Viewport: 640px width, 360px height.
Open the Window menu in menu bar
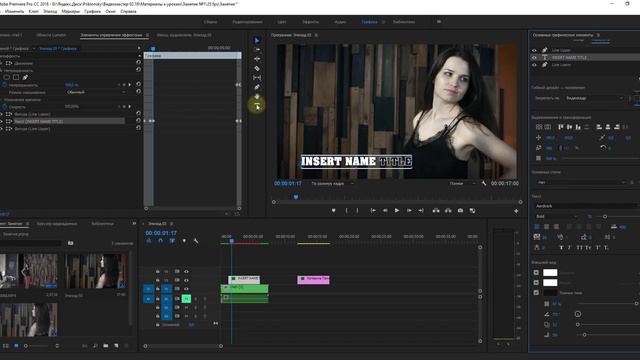click(x=110, y=11)
